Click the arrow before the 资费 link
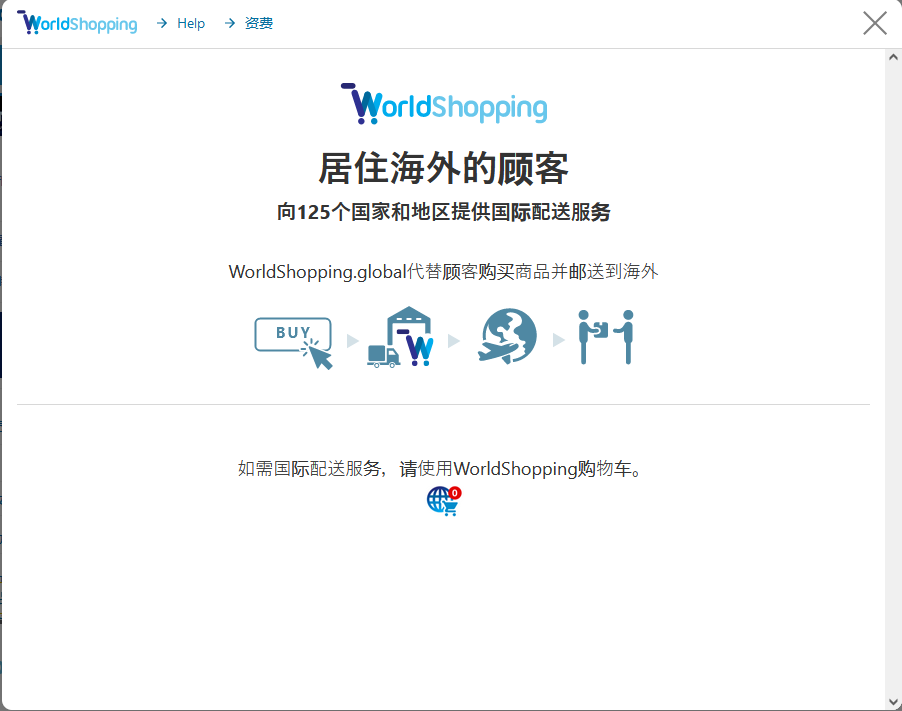Screen dimensions: 902x711 coord(230,23)
